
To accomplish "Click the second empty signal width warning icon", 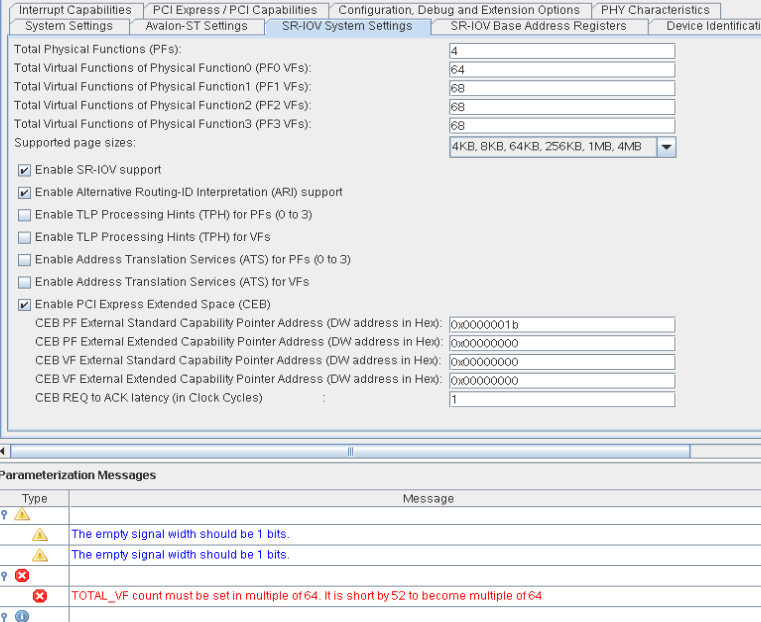I will pyautogui.click(x=40, y=555).
